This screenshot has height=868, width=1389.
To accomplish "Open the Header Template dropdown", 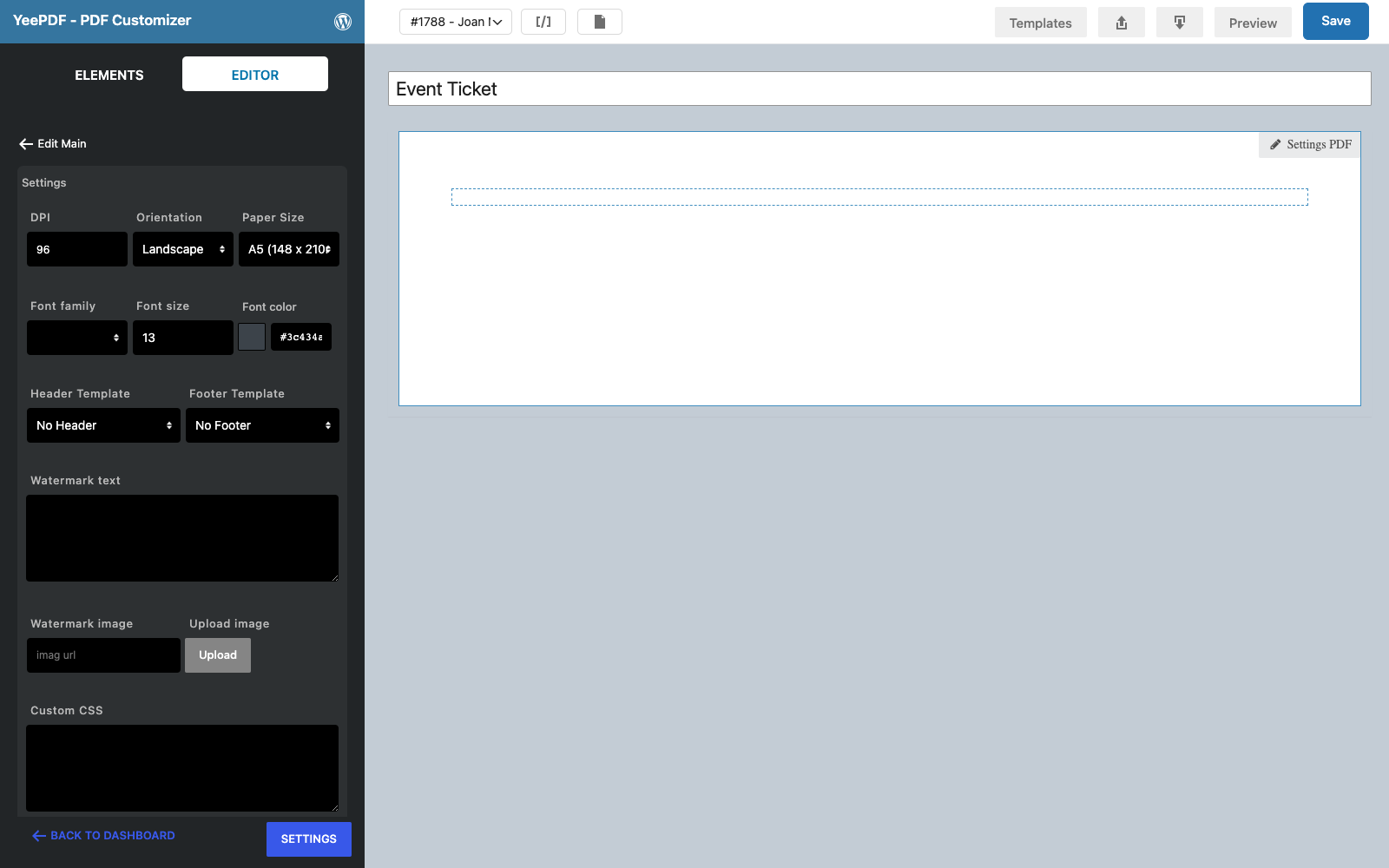I will (103, 425).
